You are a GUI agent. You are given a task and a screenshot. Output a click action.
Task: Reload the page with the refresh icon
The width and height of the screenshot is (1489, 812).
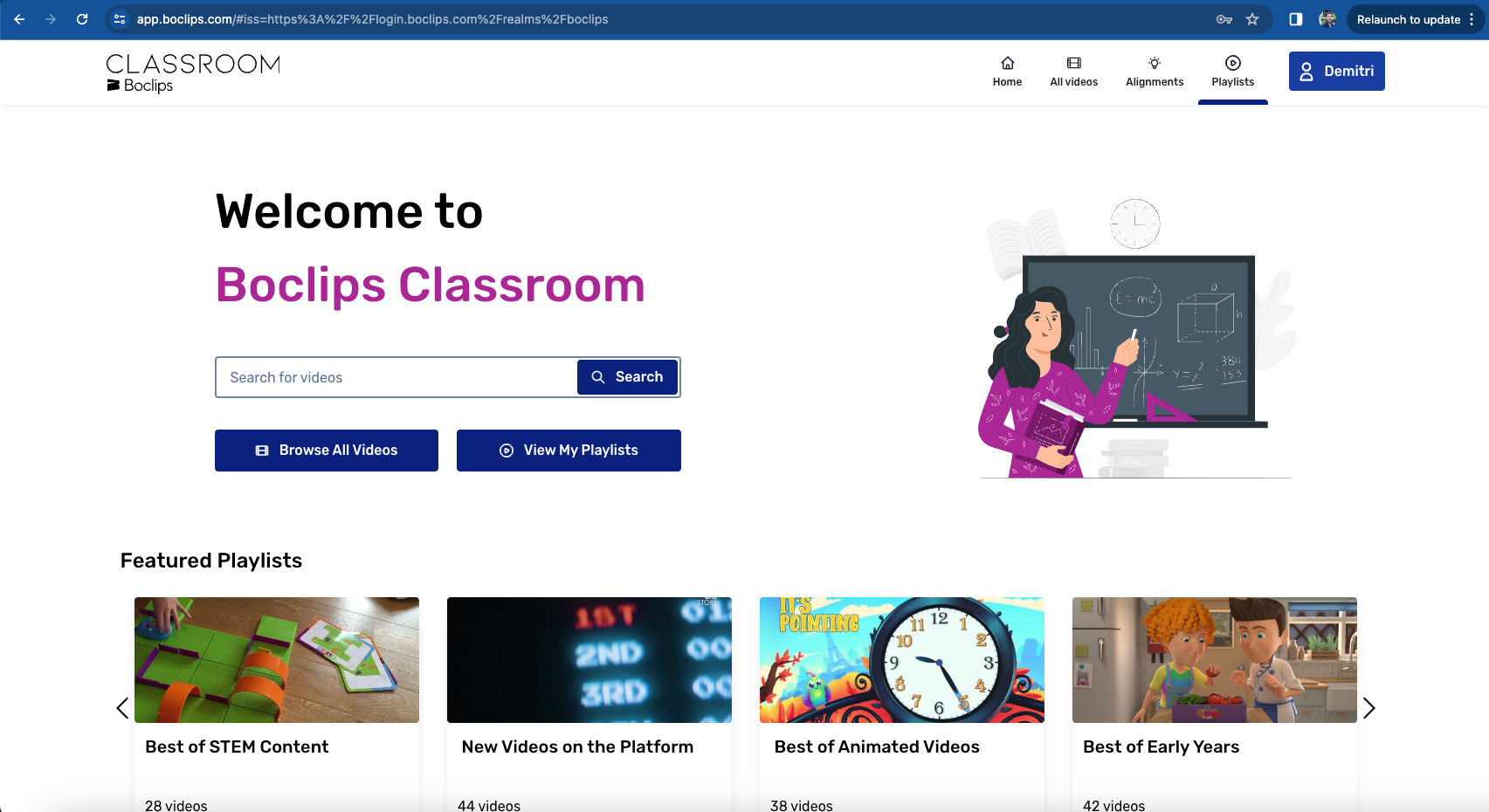click(82, 19)
